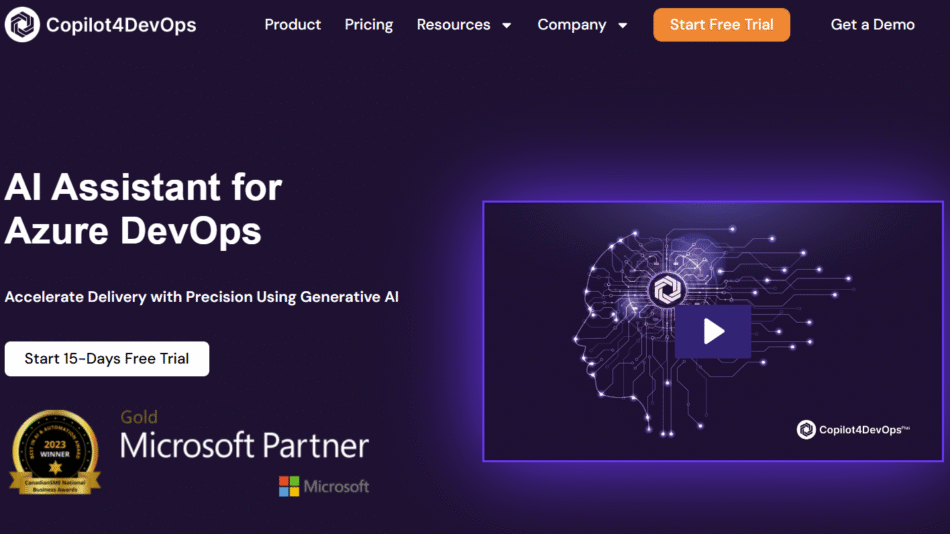Expand the Company dropdown arrow
Viewport: 950px width, 534px height.
pyautogui.click(x=622, y=25)
